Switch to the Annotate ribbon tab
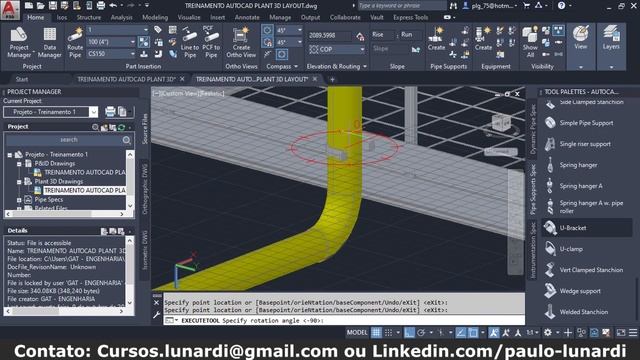 tap(247, 18)
